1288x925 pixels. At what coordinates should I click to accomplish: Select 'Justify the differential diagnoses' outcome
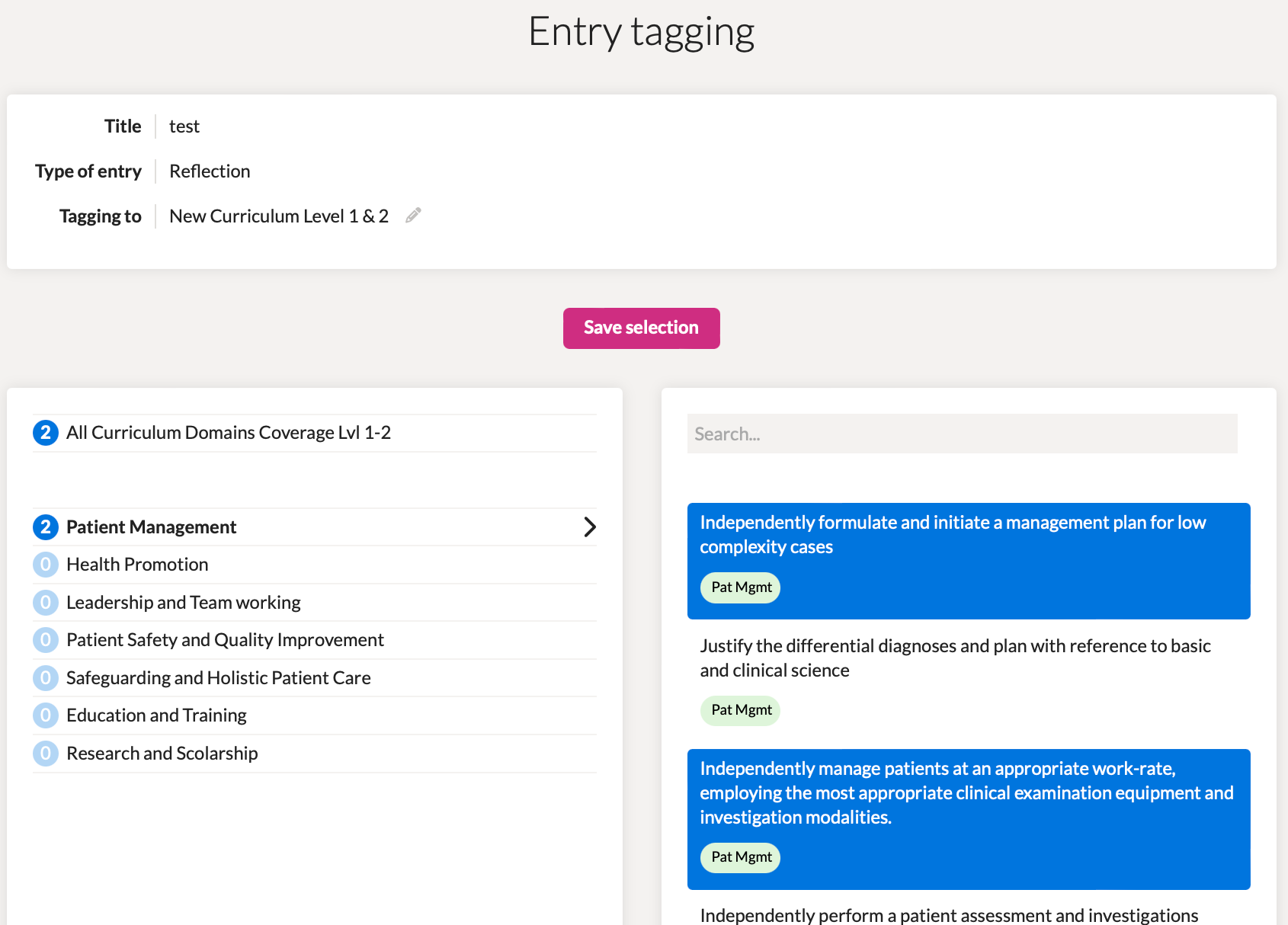click(x=969, y=683)
